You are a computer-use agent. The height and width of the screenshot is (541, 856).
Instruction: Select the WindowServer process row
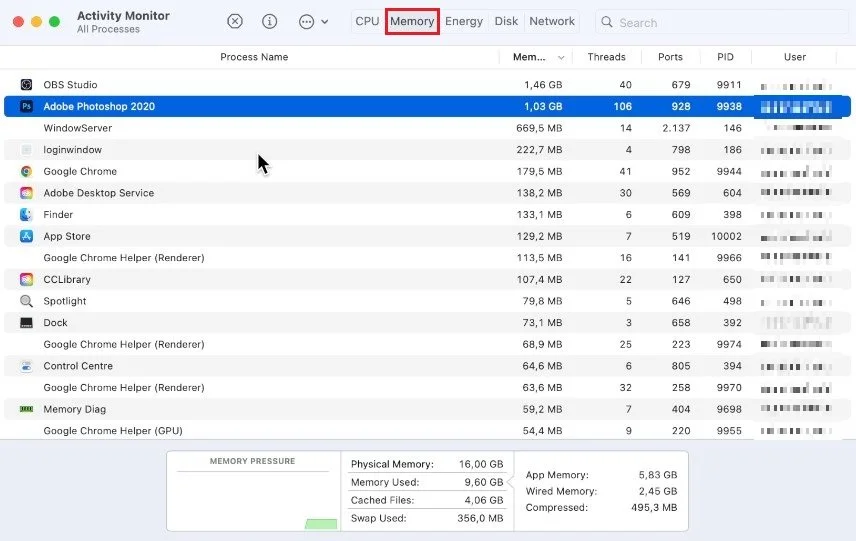(427, 128)
